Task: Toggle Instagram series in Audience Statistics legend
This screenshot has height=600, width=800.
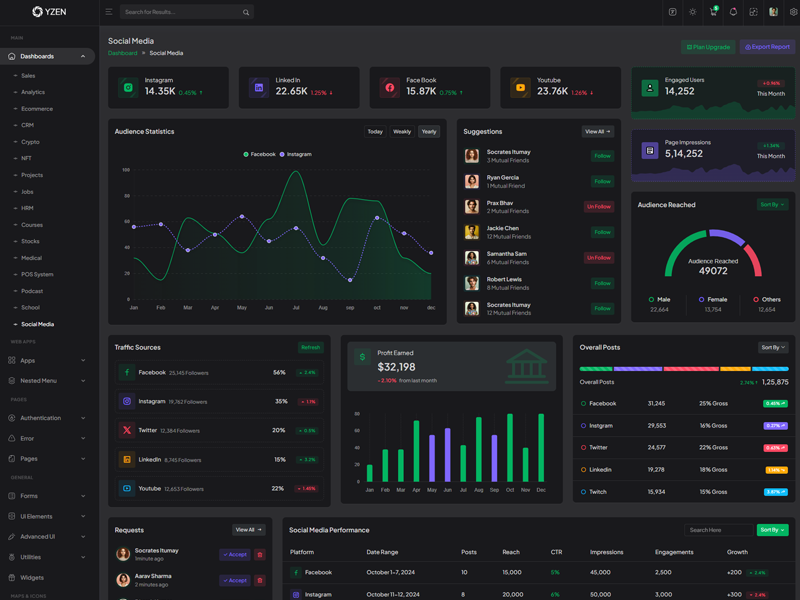Action: 295,154
